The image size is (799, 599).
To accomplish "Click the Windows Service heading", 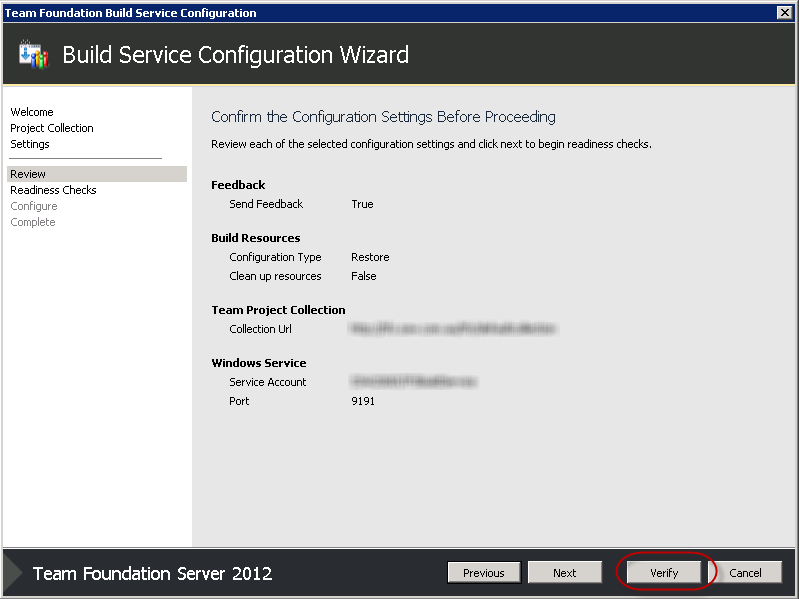I will (x=259, y=363).
